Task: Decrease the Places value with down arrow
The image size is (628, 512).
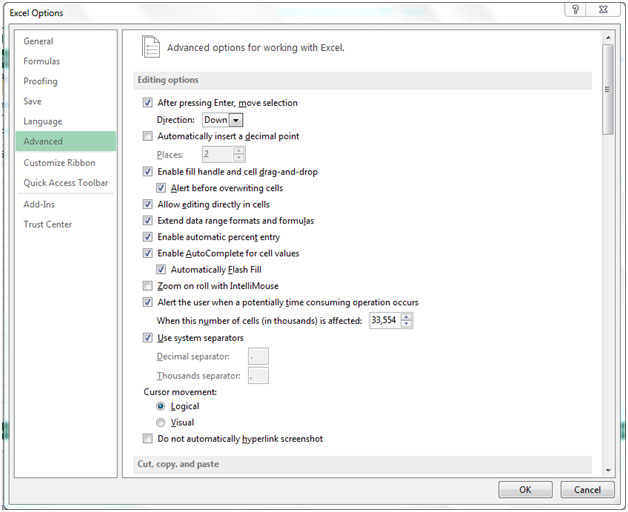Action: click(239, 158)
